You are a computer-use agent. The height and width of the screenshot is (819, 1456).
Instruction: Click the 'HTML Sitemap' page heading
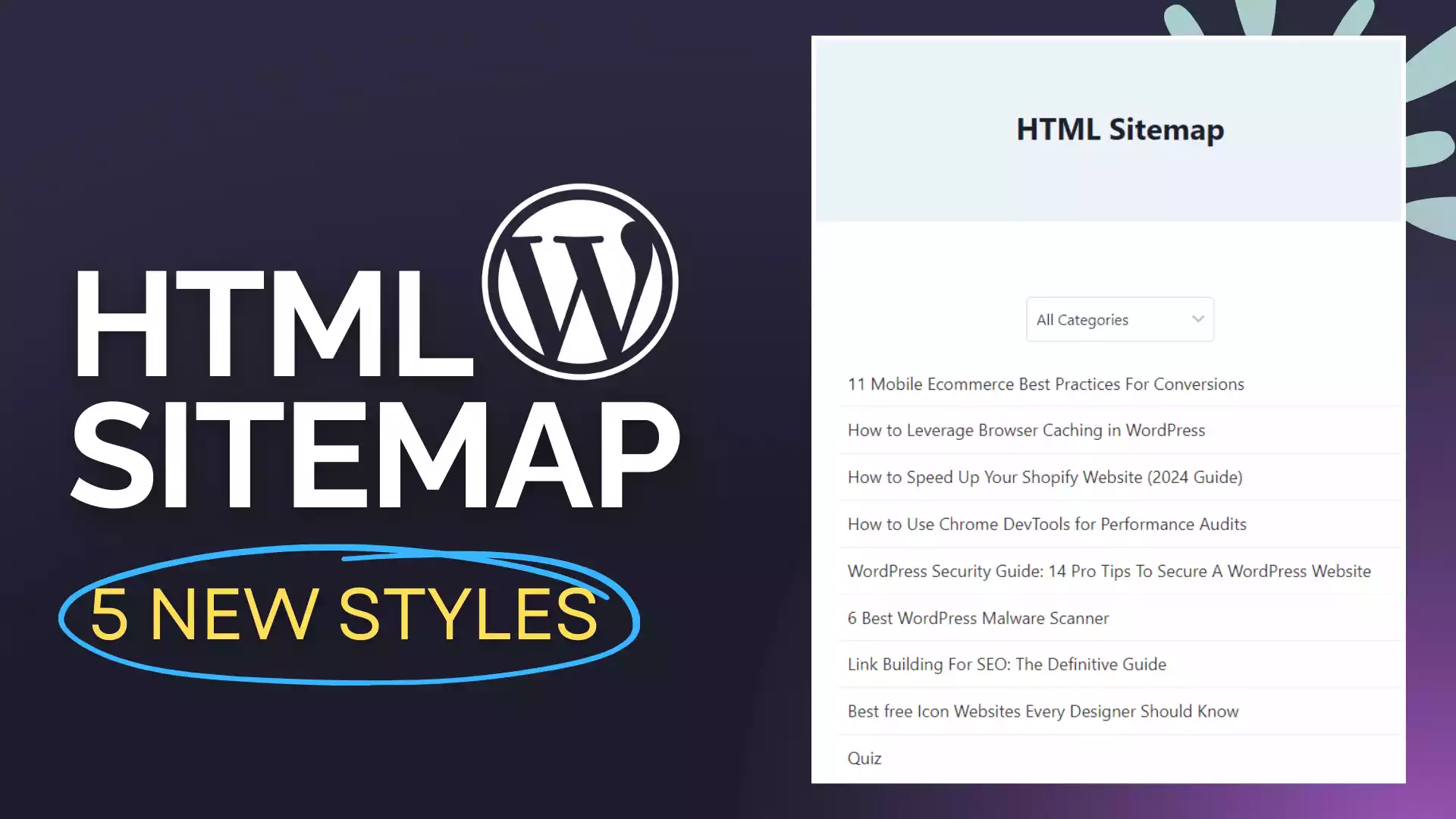[1120, 130]
